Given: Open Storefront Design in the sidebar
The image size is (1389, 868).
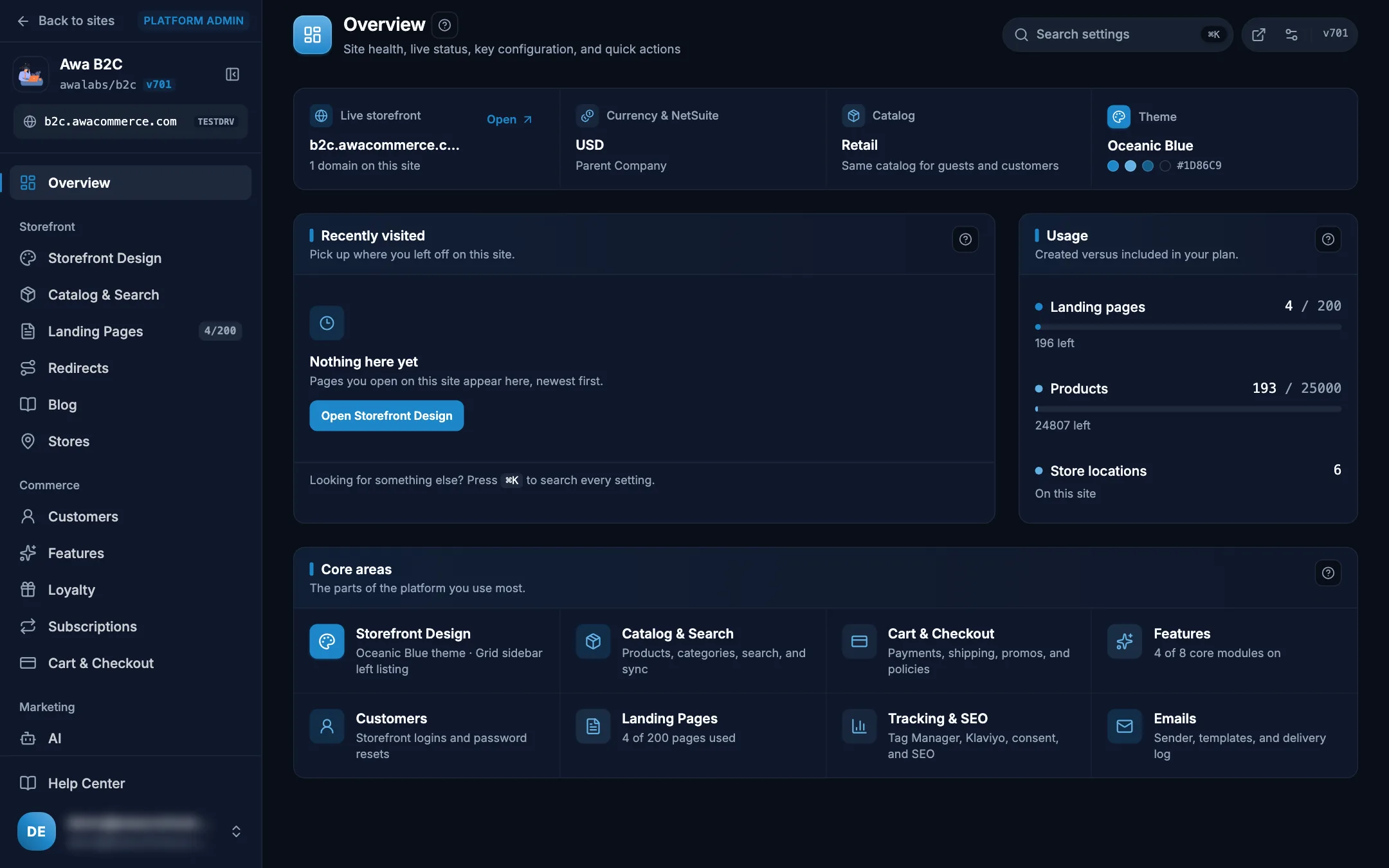Looking at the screenshot, I should pyautogui.click(x=131, y=258).
